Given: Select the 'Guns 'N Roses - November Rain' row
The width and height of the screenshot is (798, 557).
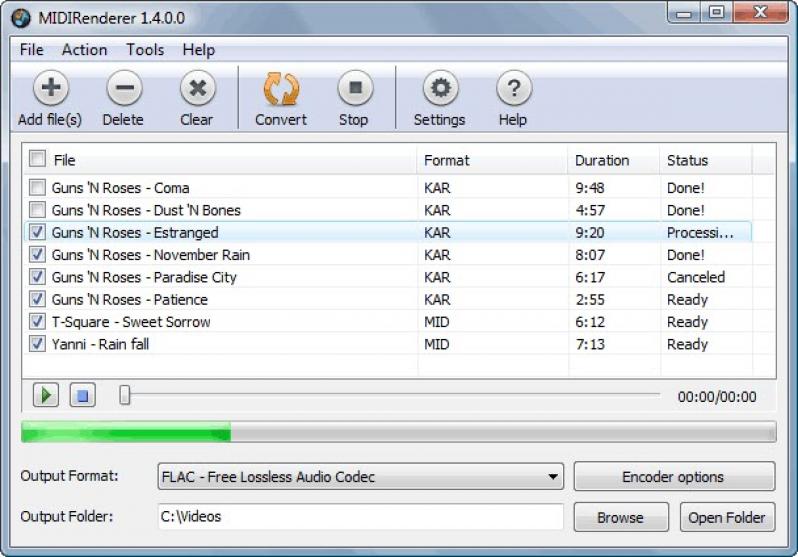Looking at the screenshot, I should click(388, 255).
